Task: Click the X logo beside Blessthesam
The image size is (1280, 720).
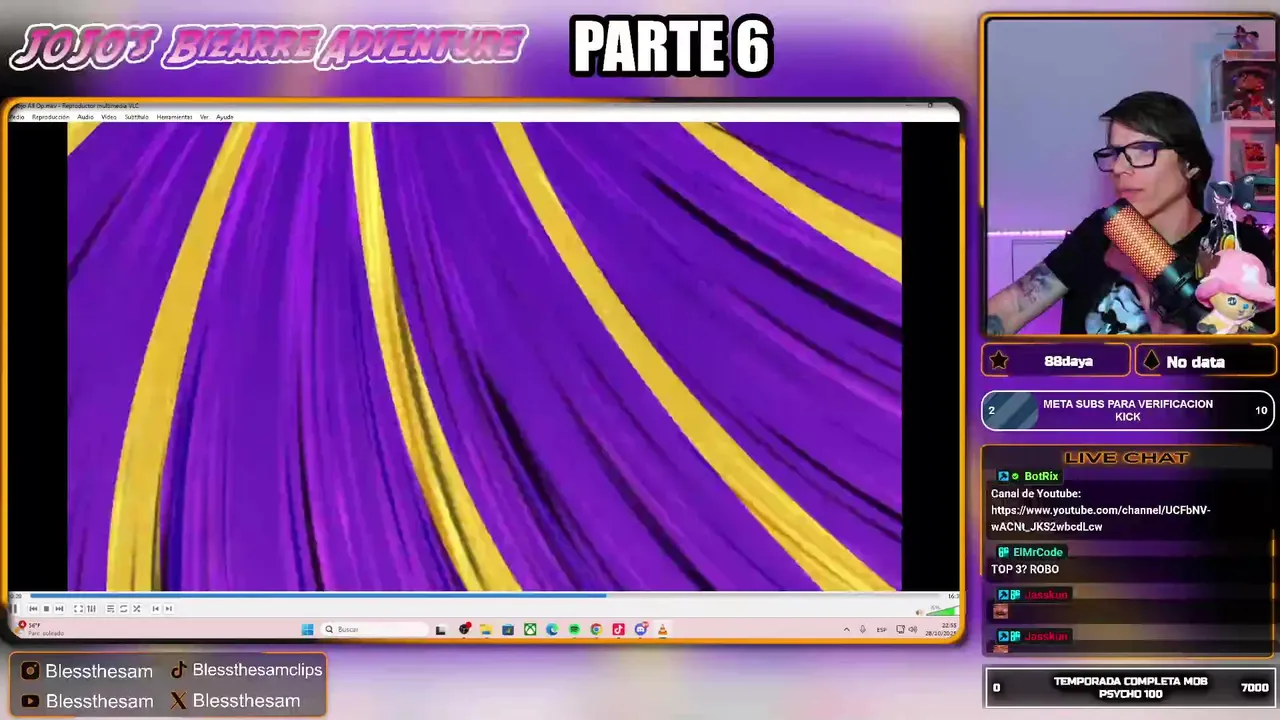Action: pos(178,701)
